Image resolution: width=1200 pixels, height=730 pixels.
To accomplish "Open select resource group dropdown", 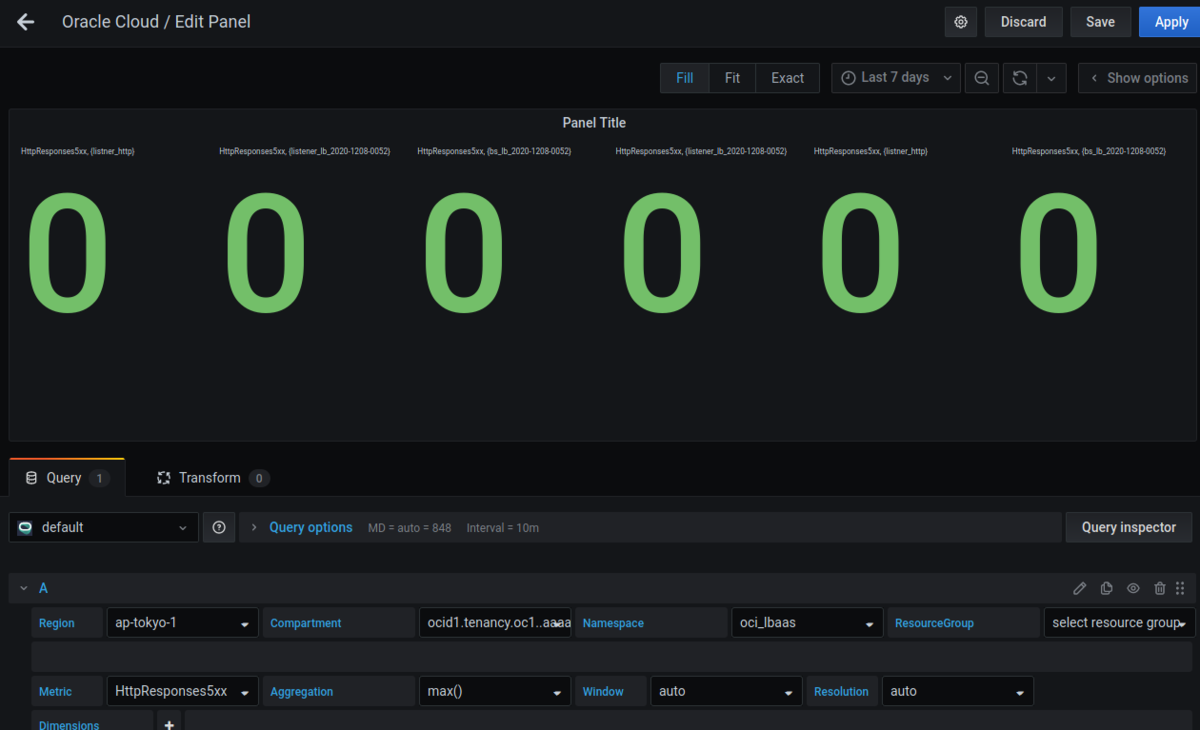I will 1119,622.
